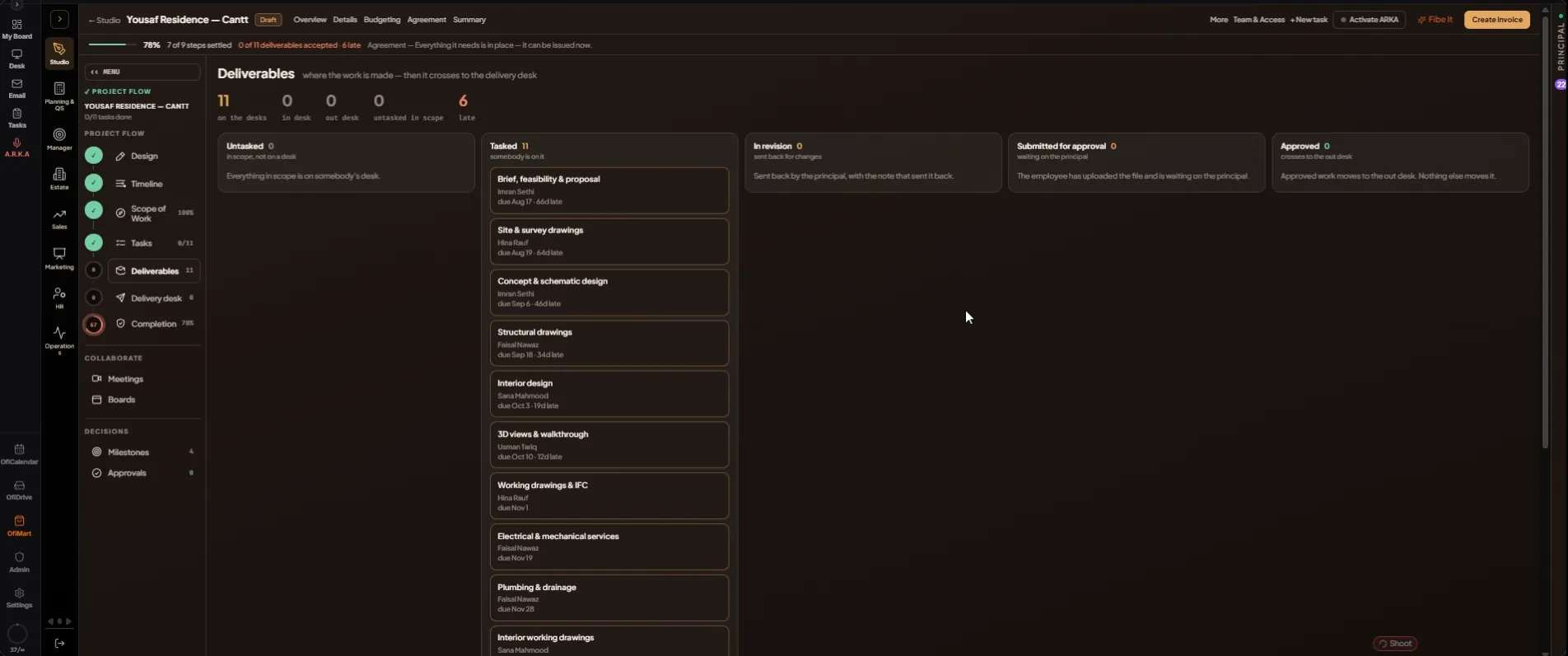The height and width of the screenshot is (656, 1568).
Task: Open the Sales module icon
Action: coord(59,218)
